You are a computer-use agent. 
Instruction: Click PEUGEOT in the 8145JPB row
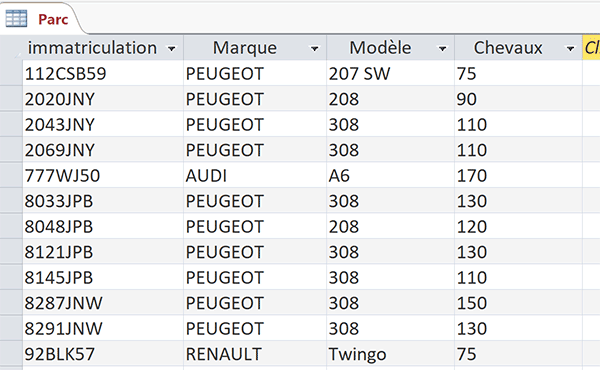pyautogui.click(x=255, y=277)
